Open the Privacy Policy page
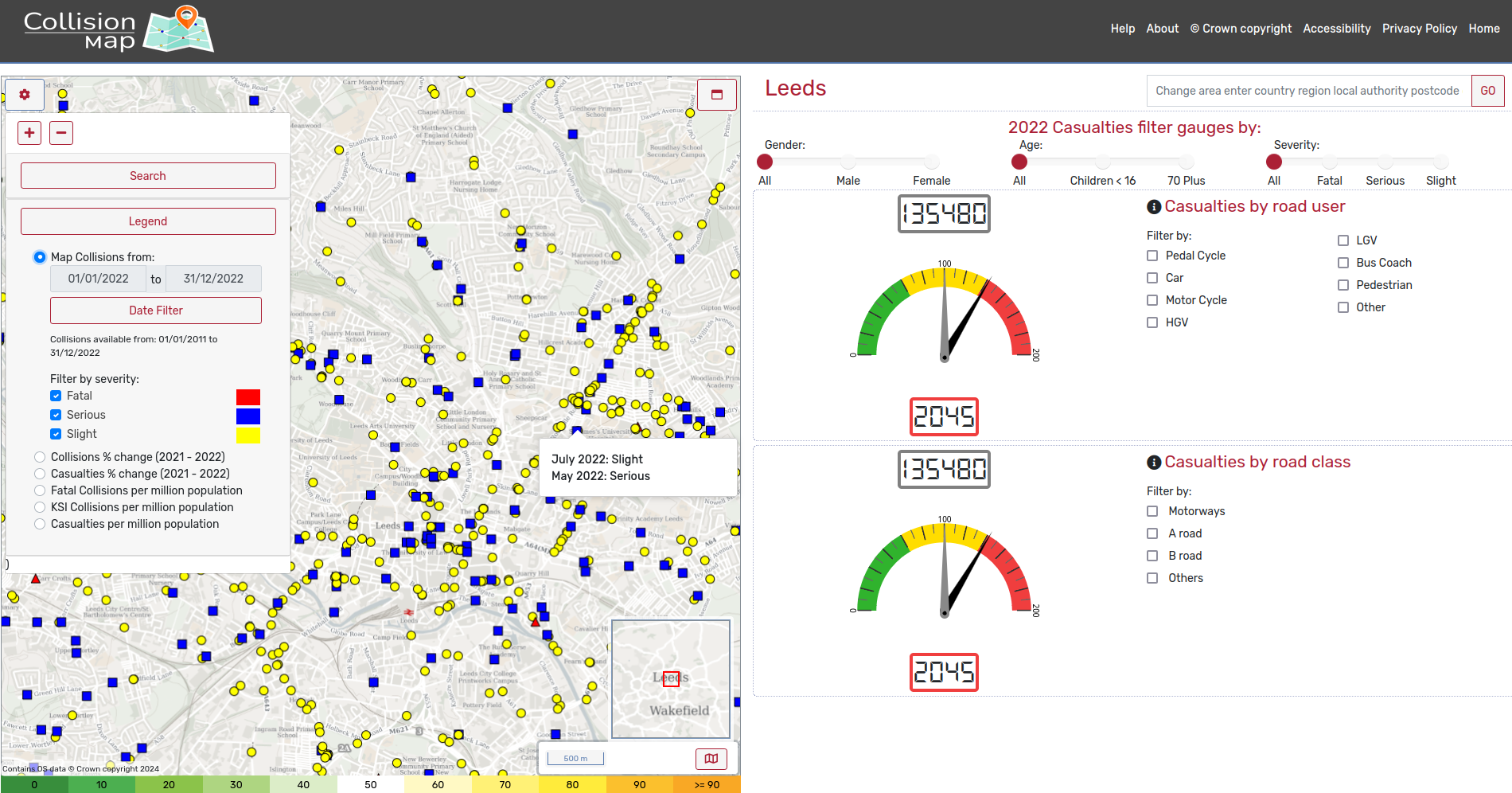Screen dimensions: 1512x793 (x=1420, y=29)
